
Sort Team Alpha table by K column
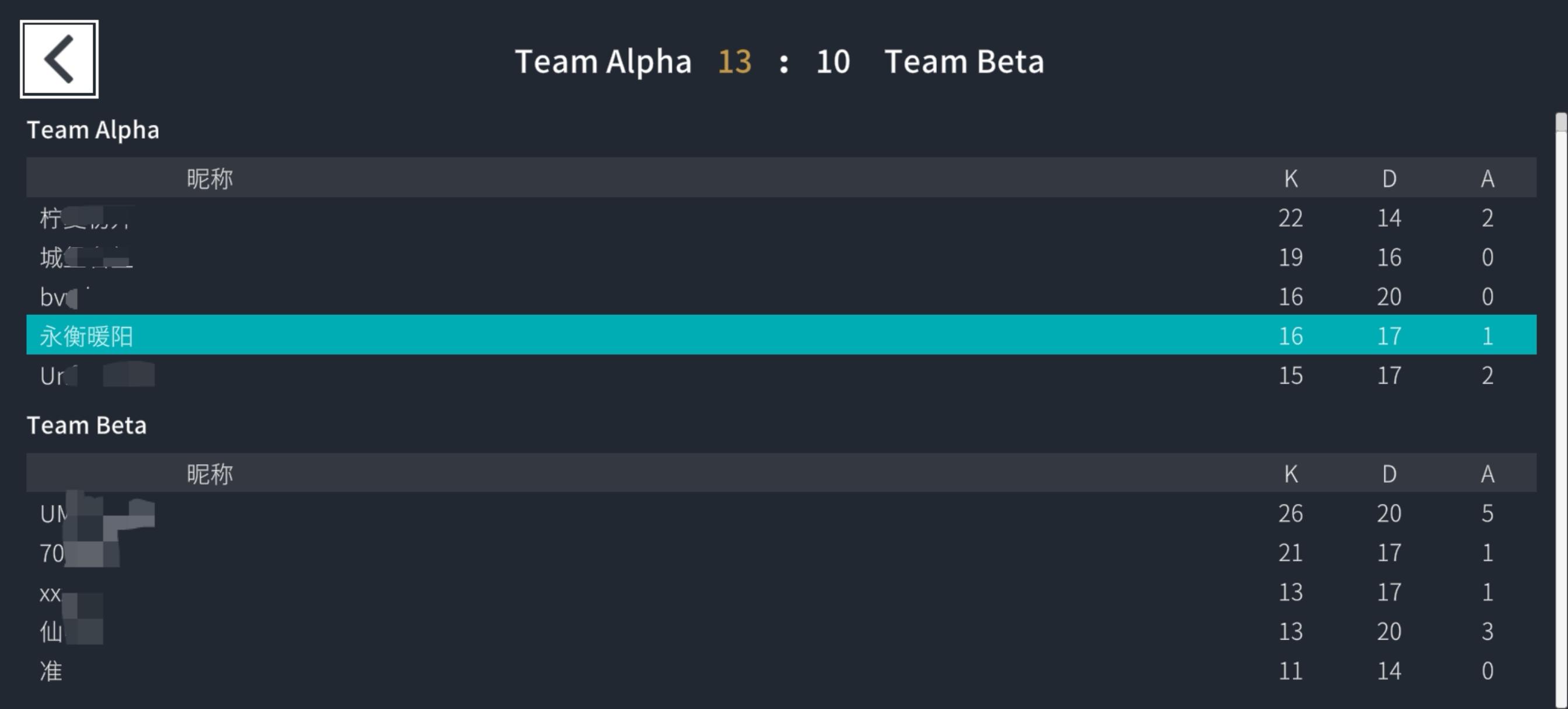tap(1290, 178)
